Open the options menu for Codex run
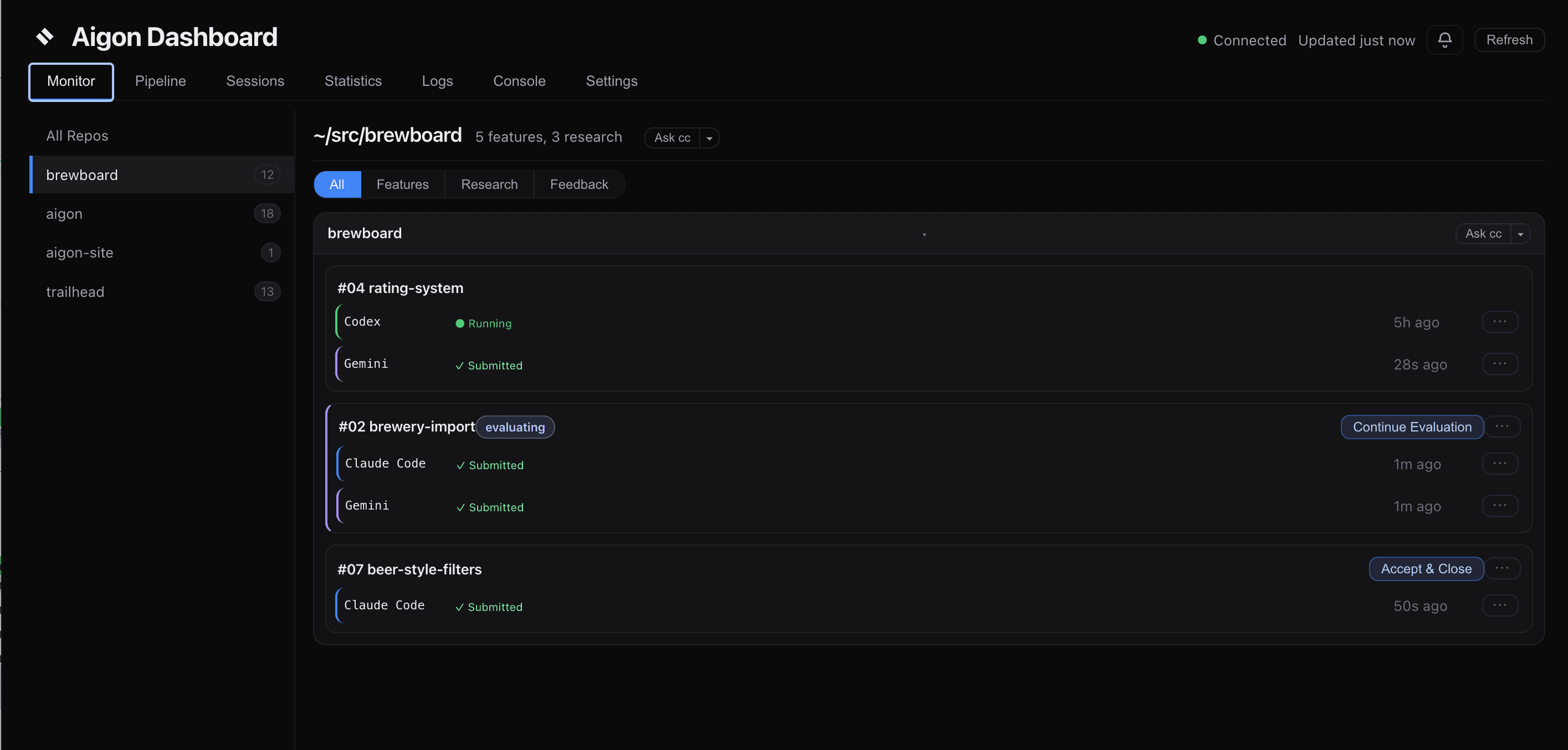Screen dimensions: 1568x750 pyautogui.click(x=1500, y=321)
